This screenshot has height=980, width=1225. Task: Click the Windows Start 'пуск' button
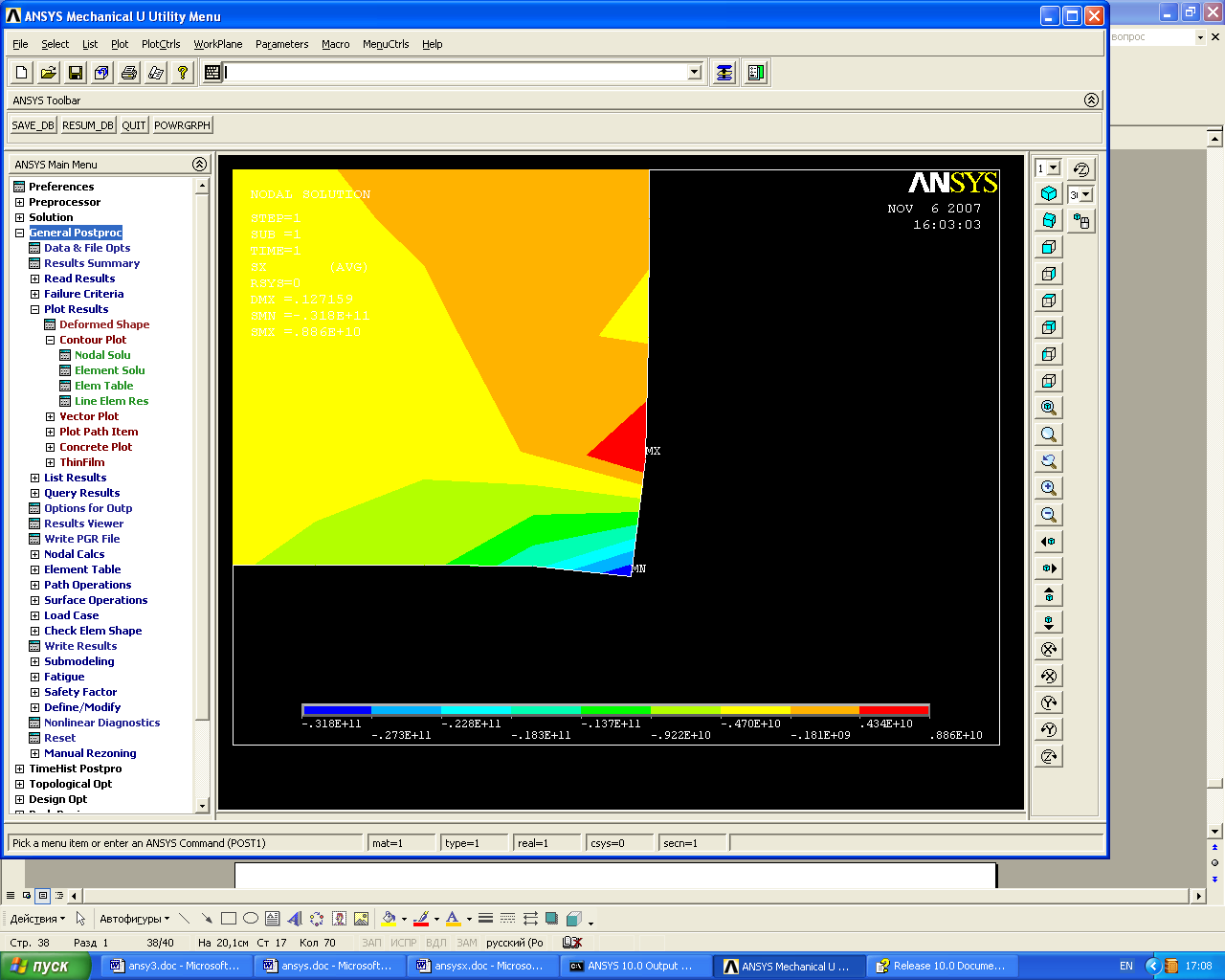click(x=45, y=966)
